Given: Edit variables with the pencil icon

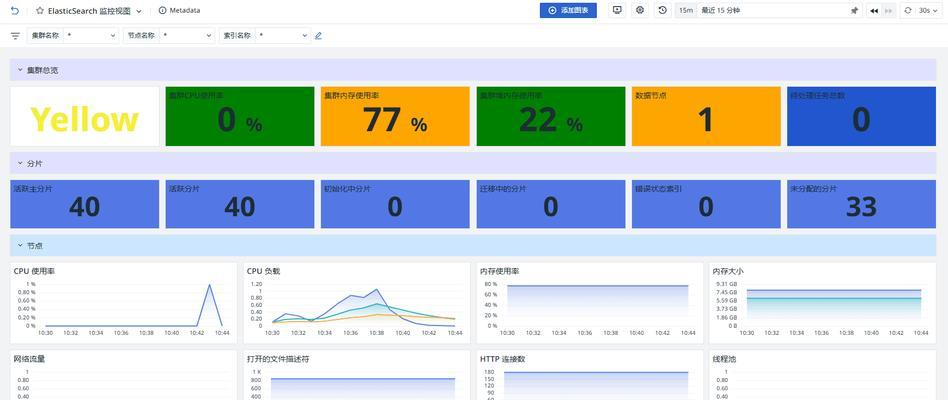Looking at the screenshot, I should pyautogui.click(x=319, y=36).
